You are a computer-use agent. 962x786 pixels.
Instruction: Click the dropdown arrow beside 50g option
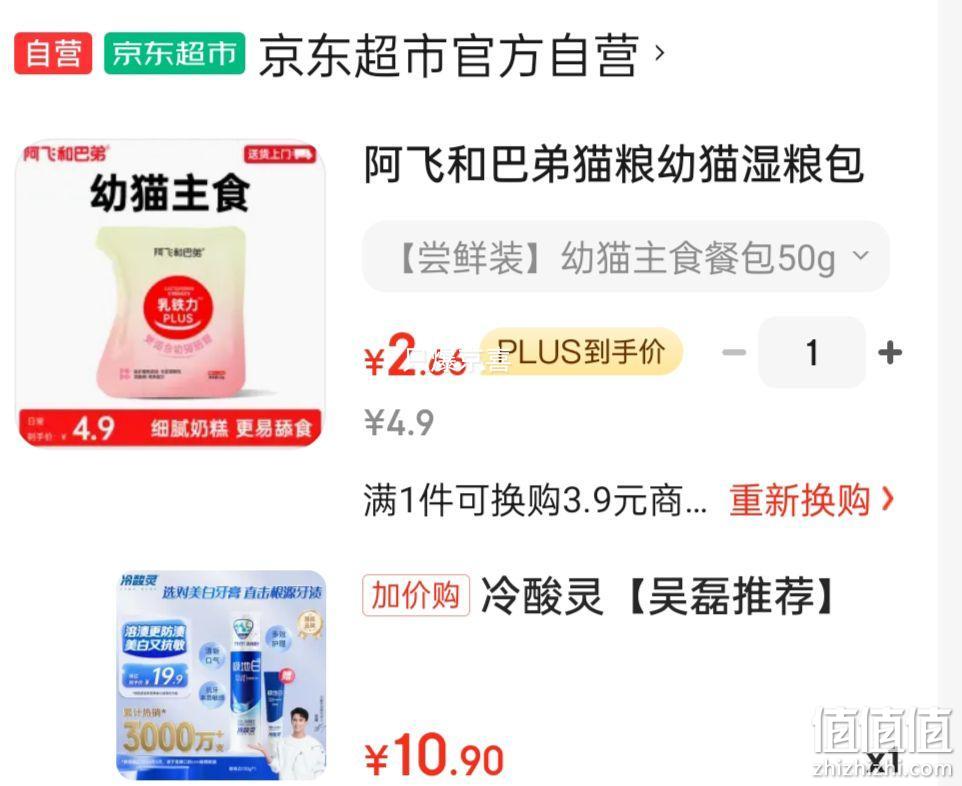(x=861, y=255)
